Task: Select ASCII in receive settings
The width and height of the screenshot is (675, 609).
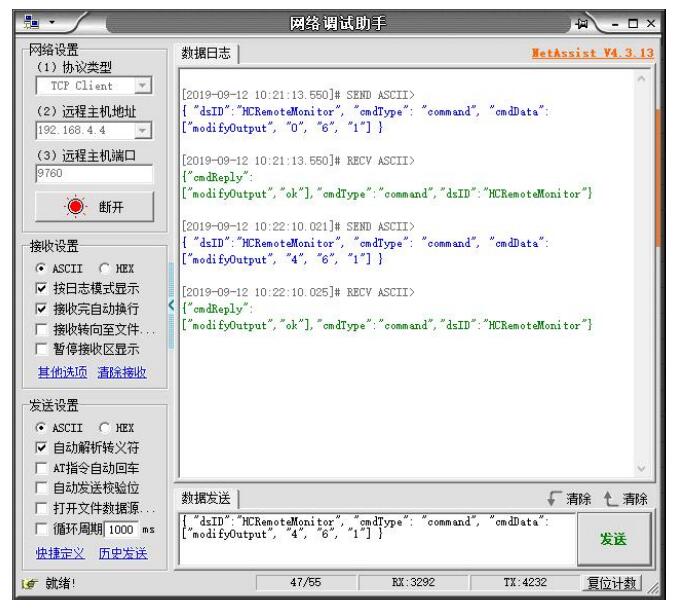Action: [59, 269]
